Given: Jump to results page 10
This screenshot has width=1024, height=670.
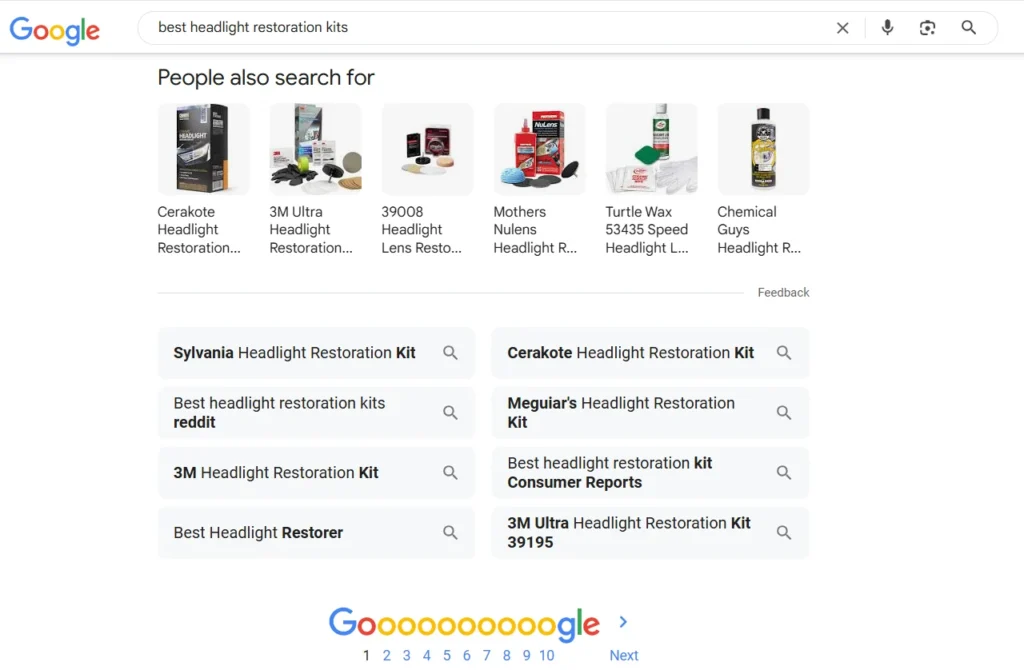Looking at the screenshot, I should (546, 656).
